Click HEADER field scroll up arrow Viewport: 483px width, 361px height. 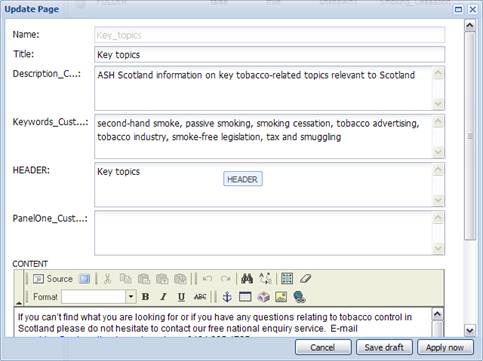coord(438,169)
